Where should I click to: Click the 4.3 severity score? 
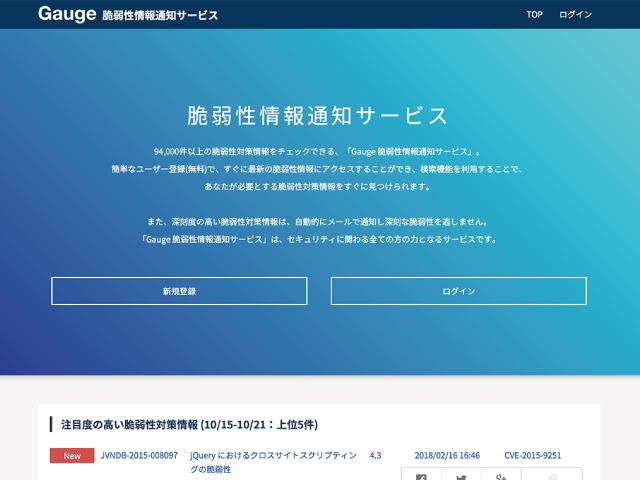(x=375, y=455)
